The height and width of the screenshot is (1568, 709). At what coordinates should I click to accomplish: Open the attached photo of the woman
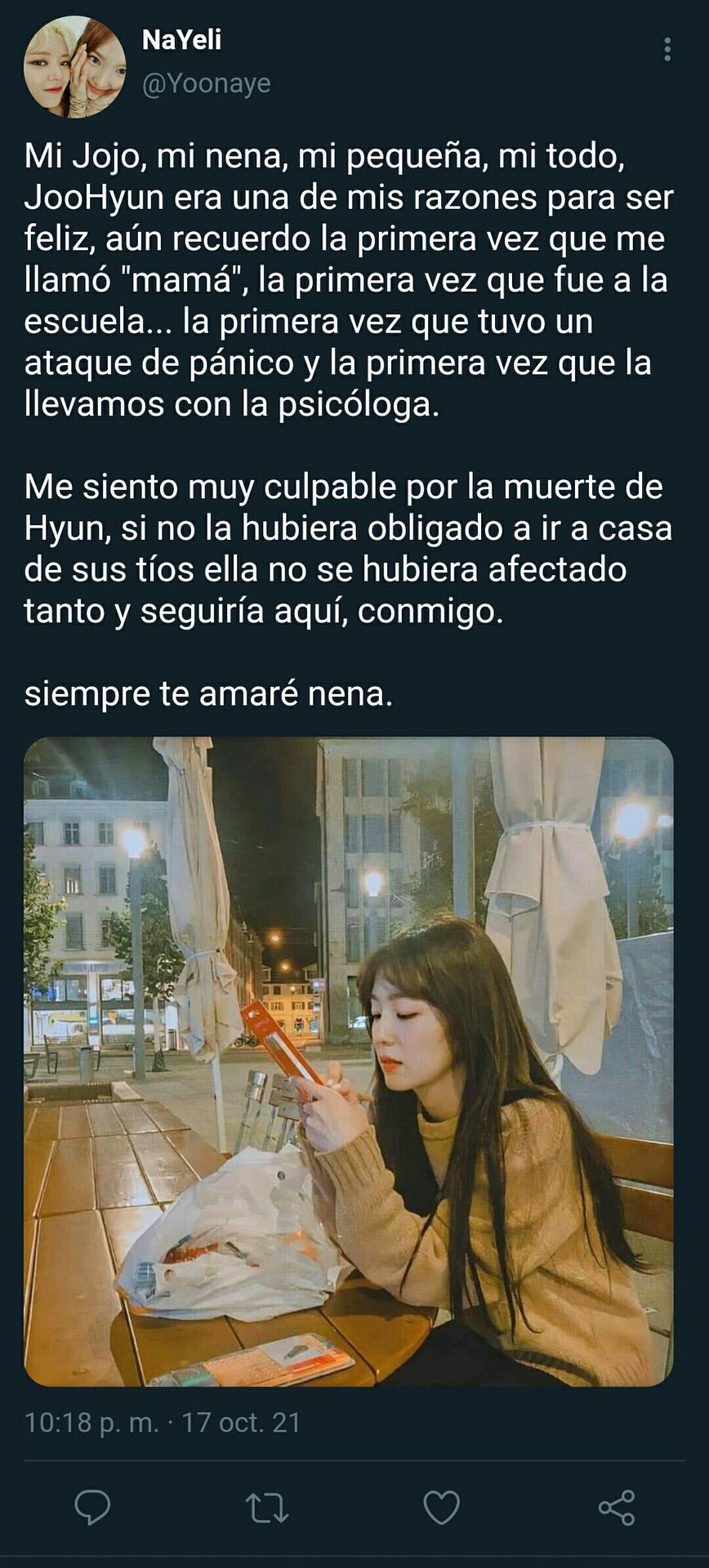tap(349, 1062)
